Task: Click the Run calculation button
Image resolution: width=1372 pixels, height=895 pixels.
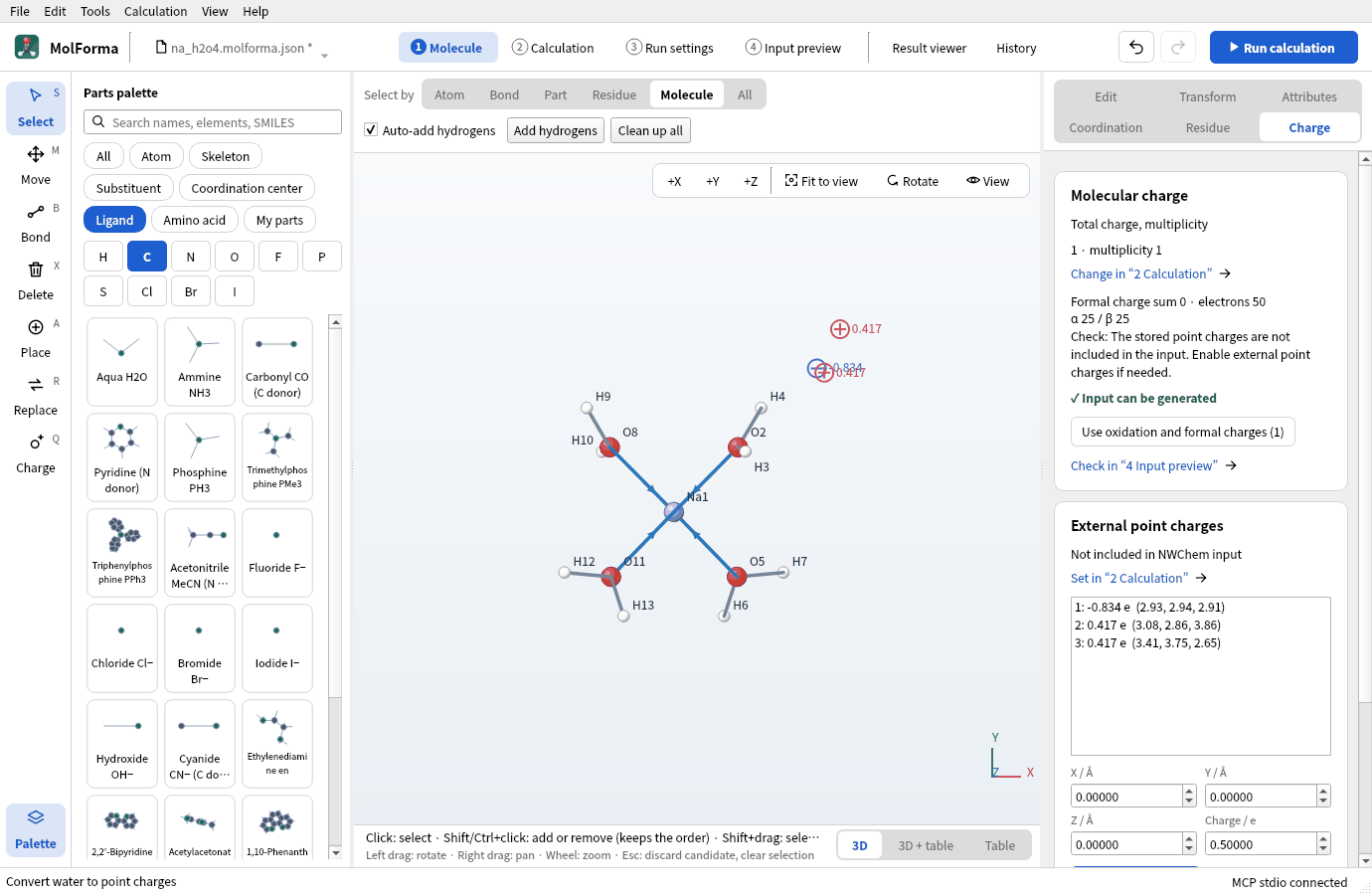Action: [x=1284, y=48]
